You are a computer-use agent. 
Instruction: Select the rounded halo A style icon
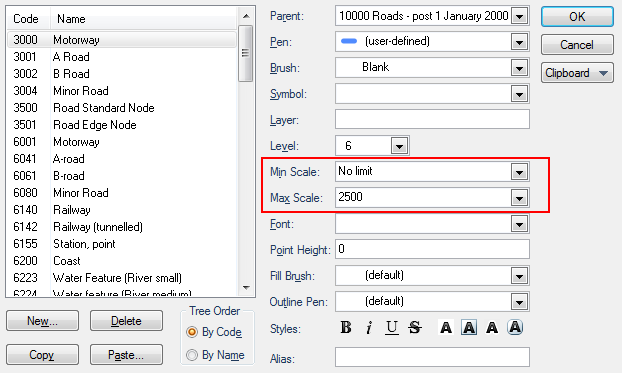(x=515, y=328)
